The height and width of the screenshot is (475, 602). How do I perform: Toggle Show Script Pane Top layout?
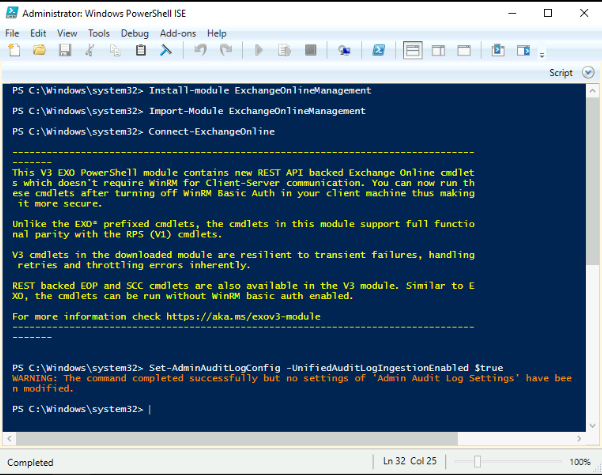tap(413, 49)
